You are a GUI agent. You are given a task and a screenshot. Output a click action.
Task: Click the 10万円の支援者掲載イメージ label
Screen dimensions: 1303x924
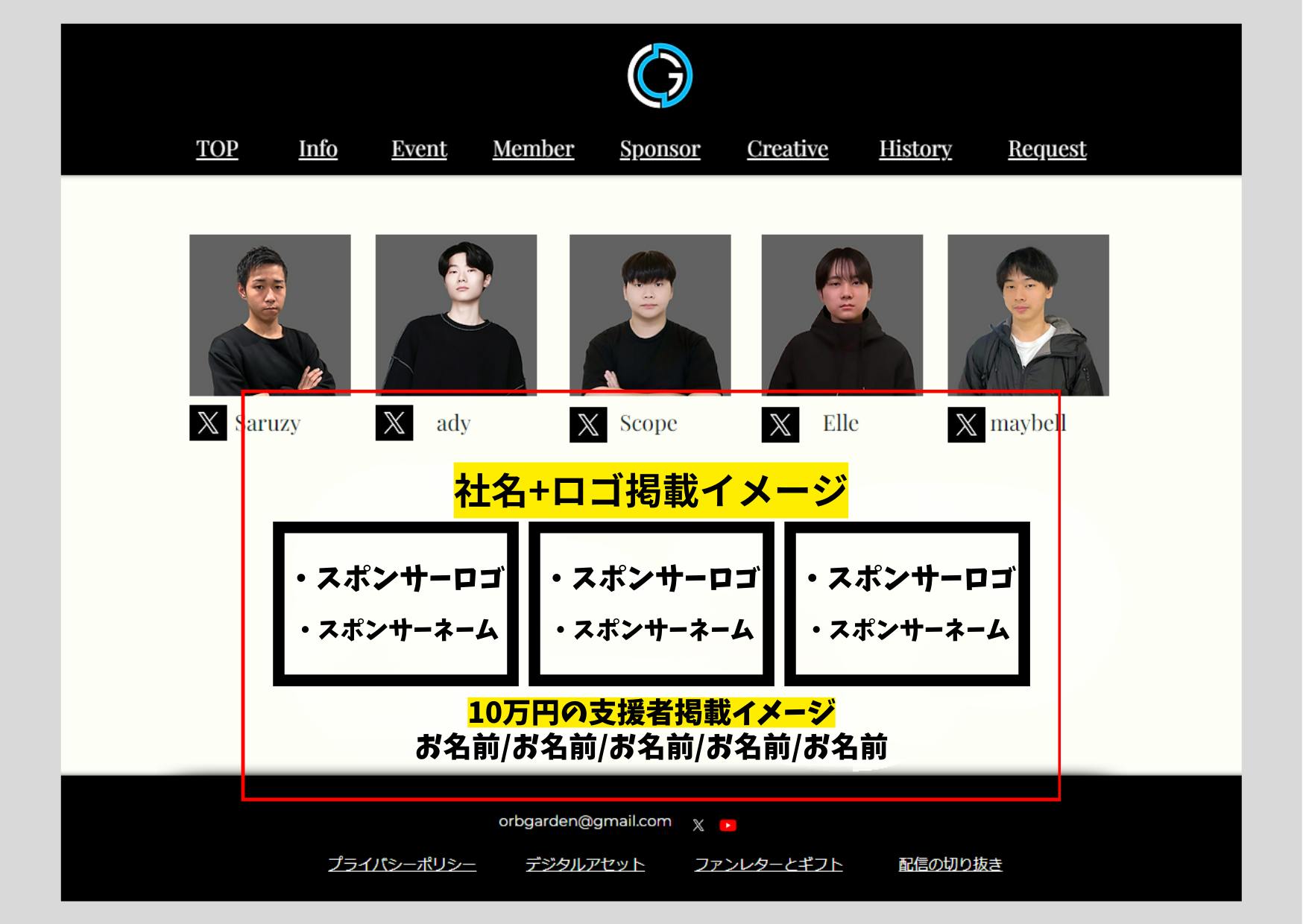651,712
